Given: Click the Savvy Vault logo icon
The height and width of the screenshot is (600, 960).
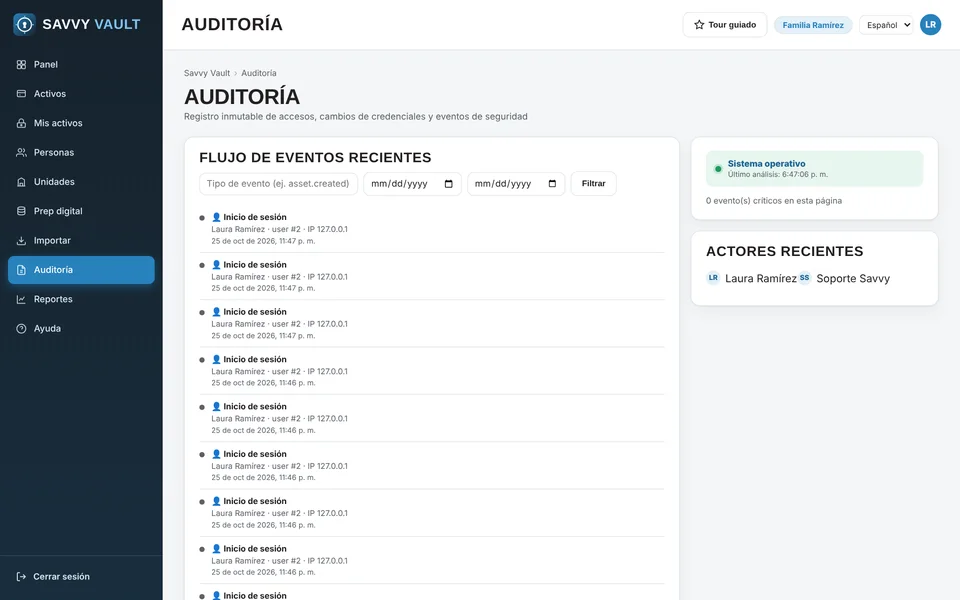Looking at the screenshot, I should [24, 24].
